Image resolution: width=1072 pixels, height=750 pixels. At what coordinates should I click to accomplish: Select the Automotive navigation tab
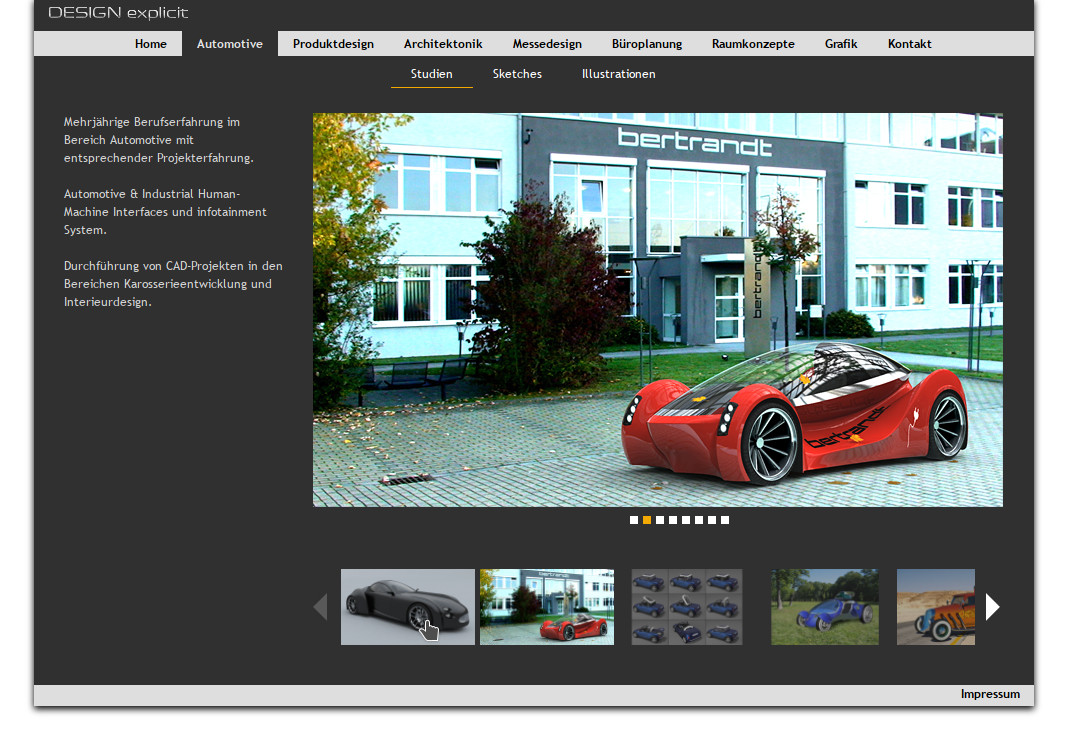(230, 44)
